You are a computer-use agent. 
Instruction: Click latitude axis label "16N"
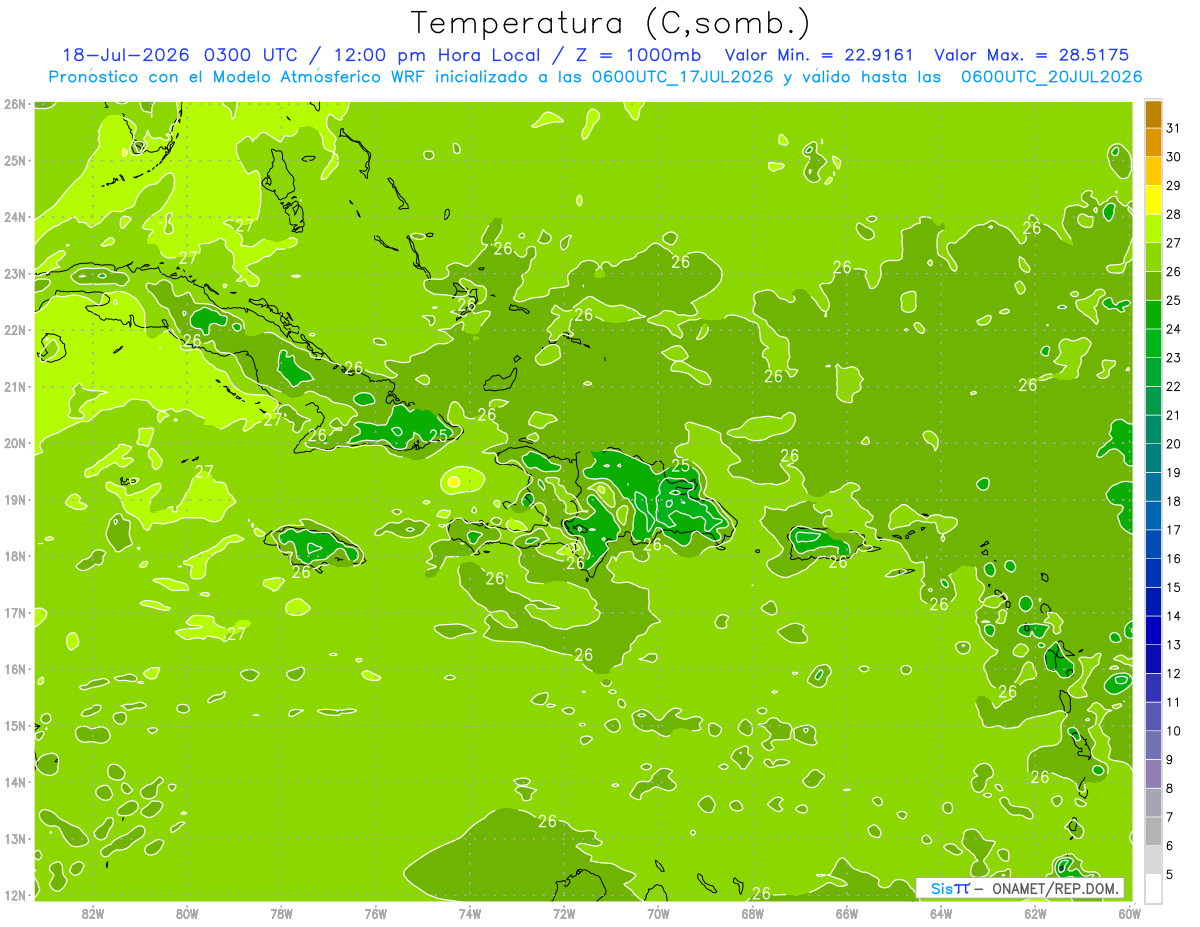[14, 669]
